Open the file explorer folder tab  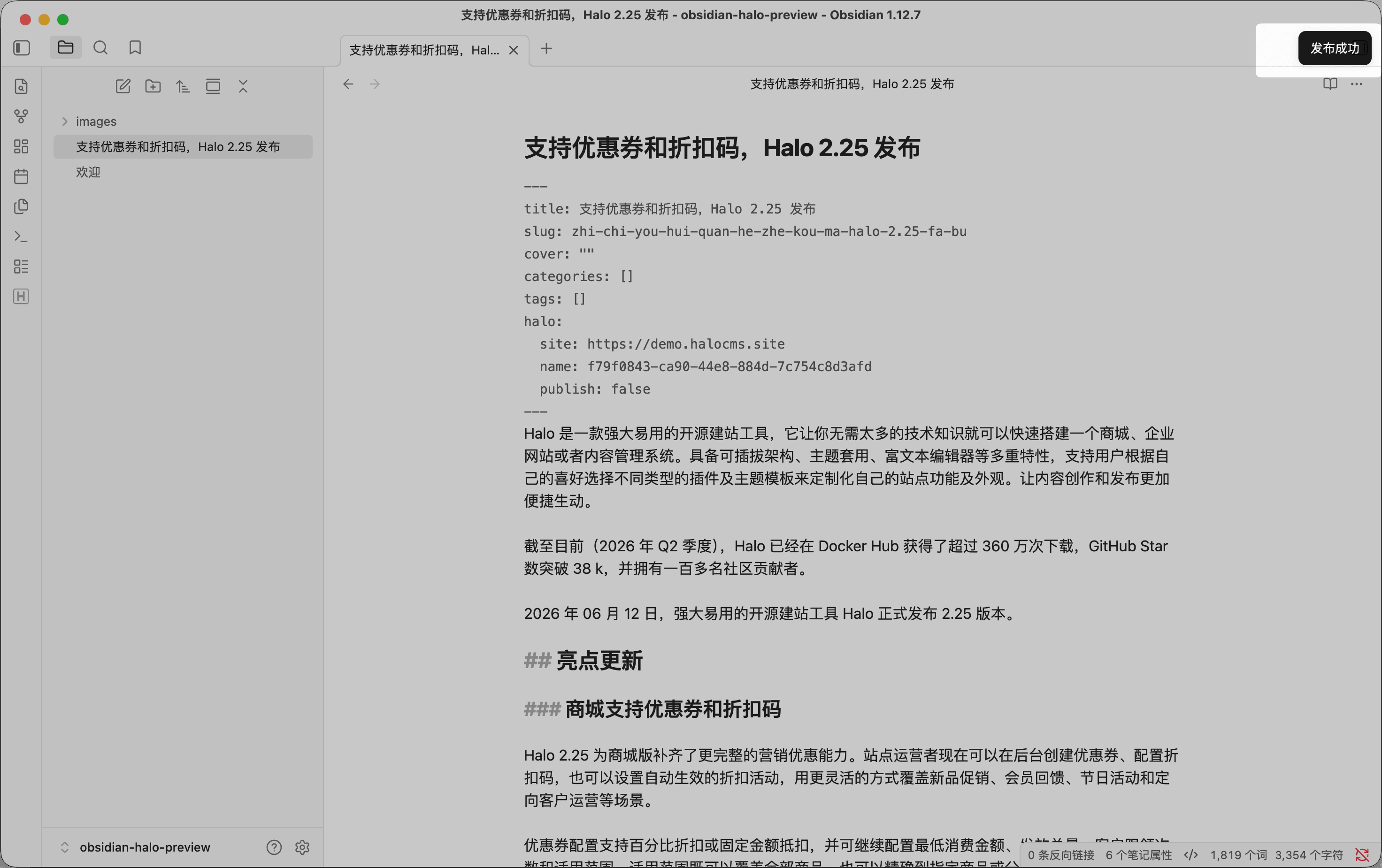click(65, 47)
